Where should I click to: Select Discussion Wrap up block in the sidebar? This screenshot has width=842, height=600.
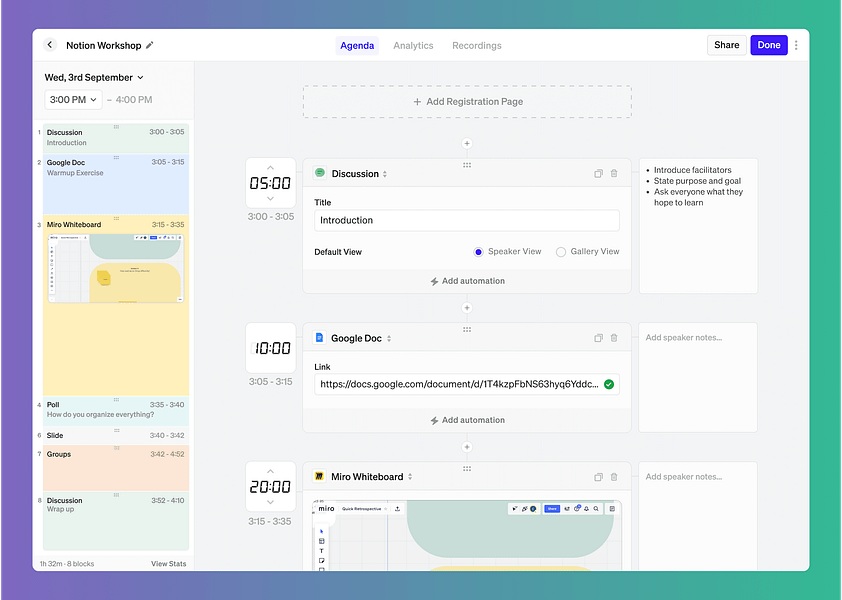click(x=115, y=521)
